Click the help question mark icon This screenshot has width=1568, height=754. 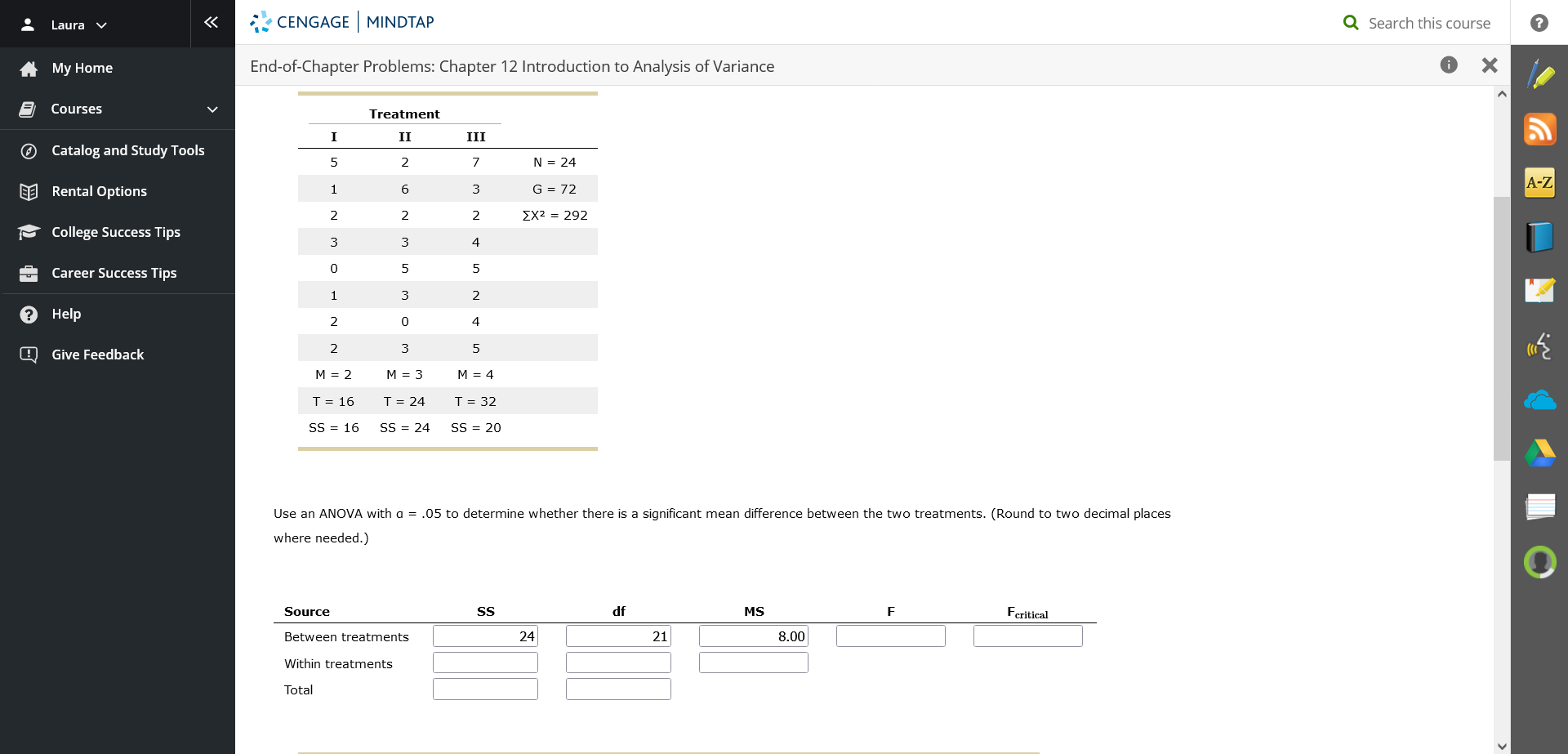tap(1539, 23)
